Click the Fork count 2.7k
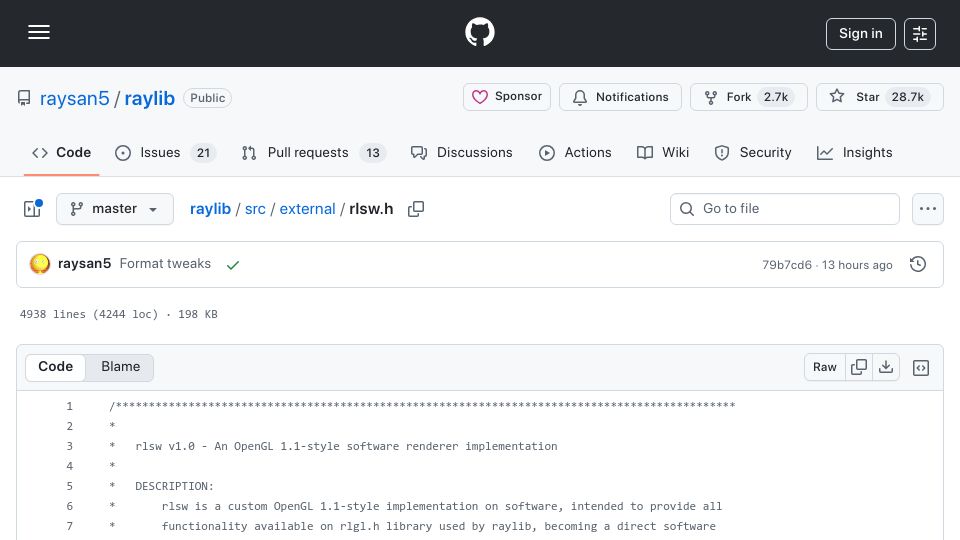The height and width of the screenshot is (540, 960). (776, 97)
